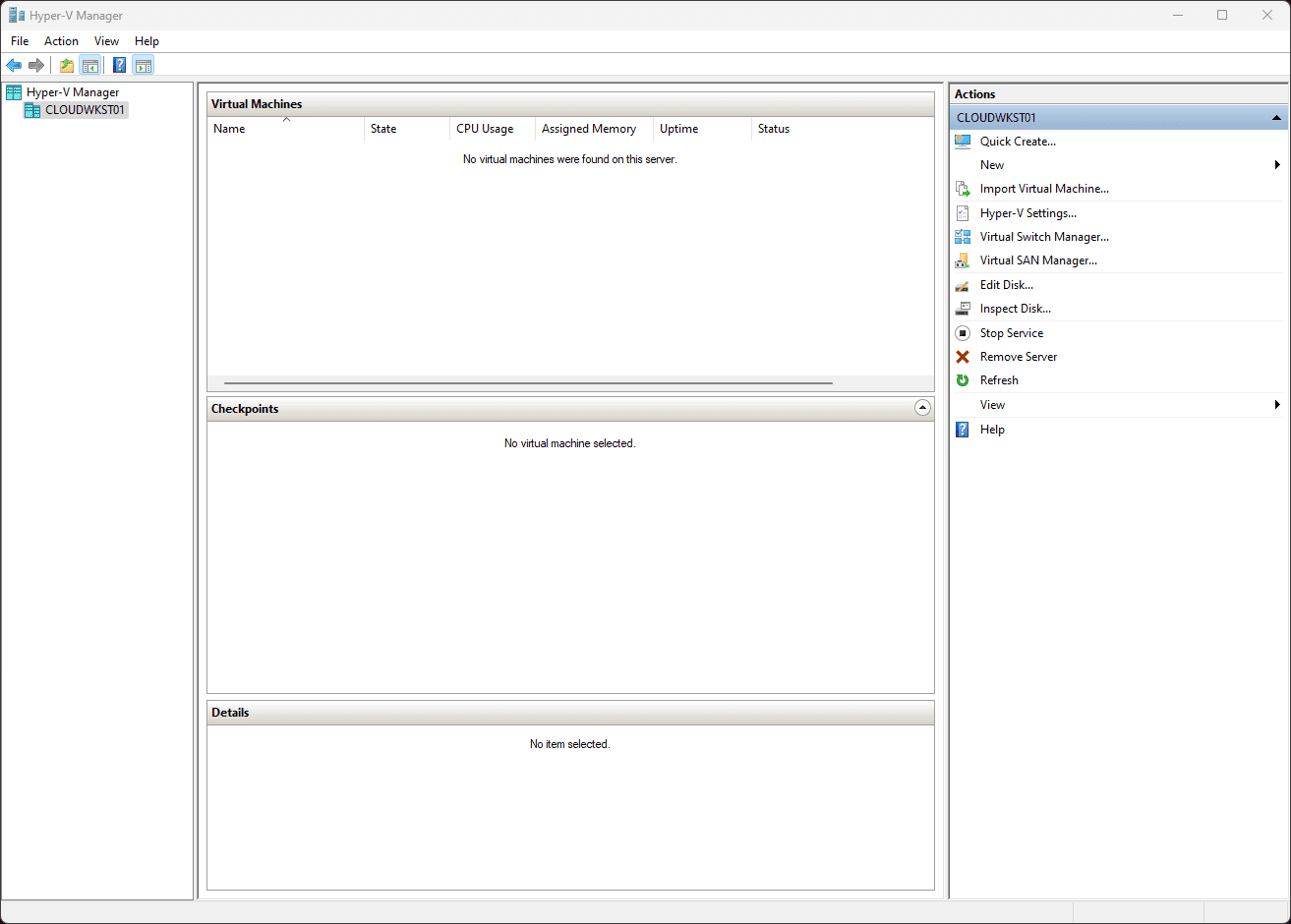Viewport: 1291px width, 924px height.
Task: Click the "No item selected." message
Action: [x=570, y=744]
